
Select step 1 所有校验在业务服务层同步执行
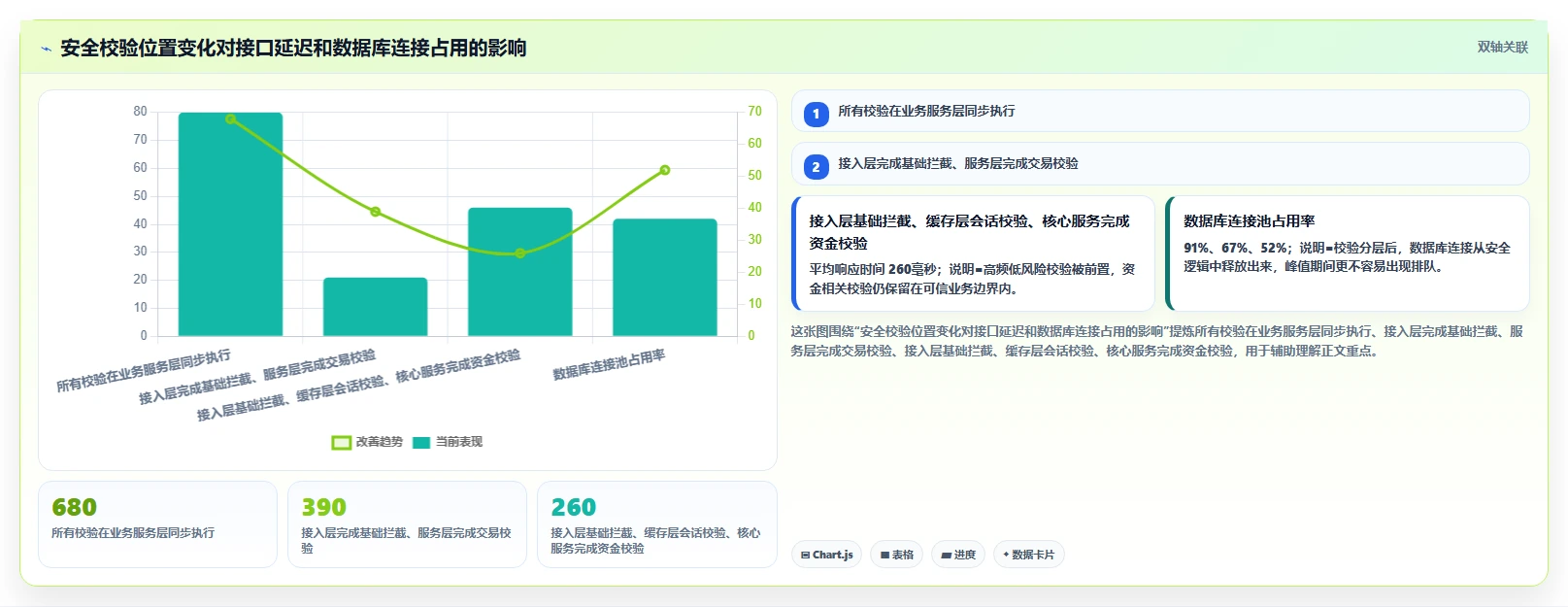click(x=1160, y=112)
